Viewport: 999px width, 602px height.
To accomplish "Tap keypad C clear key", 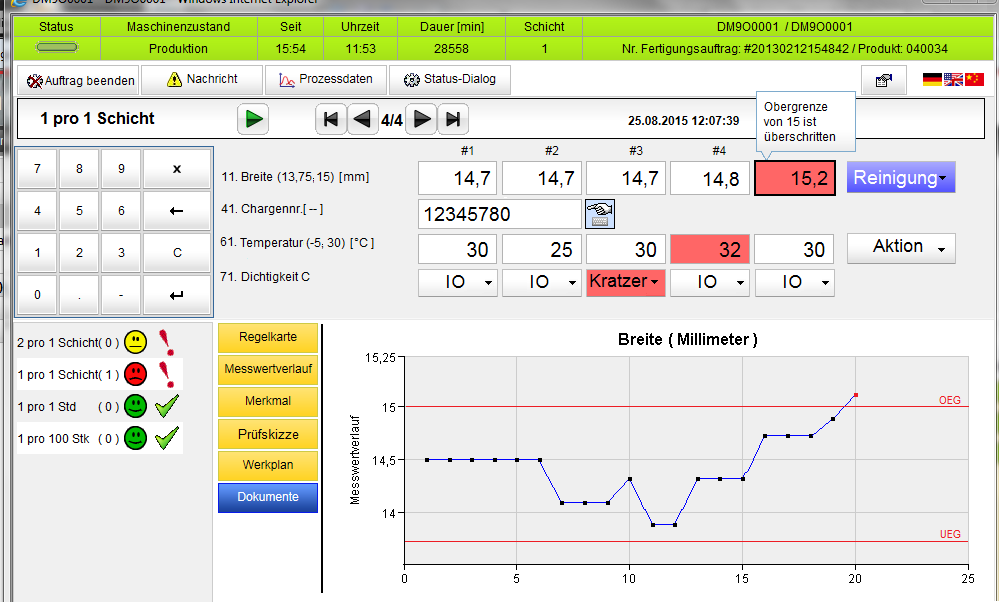I will click(176, 253).
